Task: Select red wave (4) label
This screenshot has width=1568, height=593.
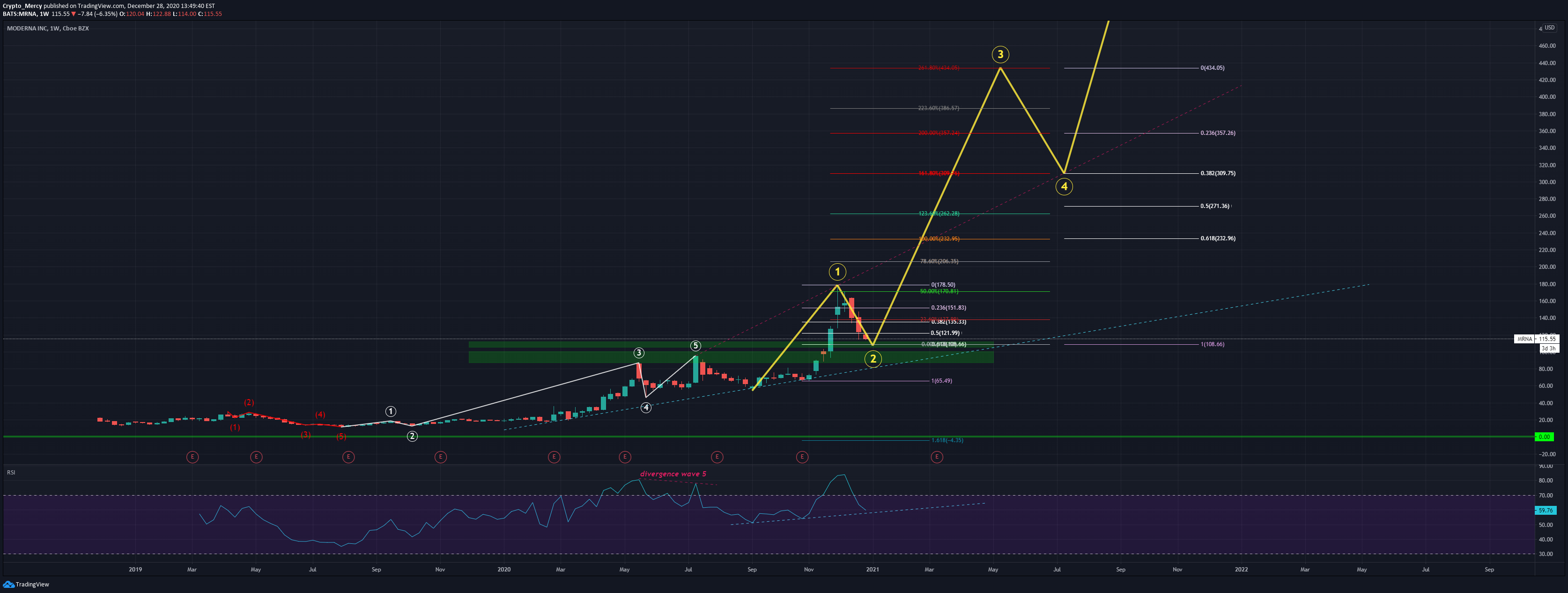Action: [320, 415]
